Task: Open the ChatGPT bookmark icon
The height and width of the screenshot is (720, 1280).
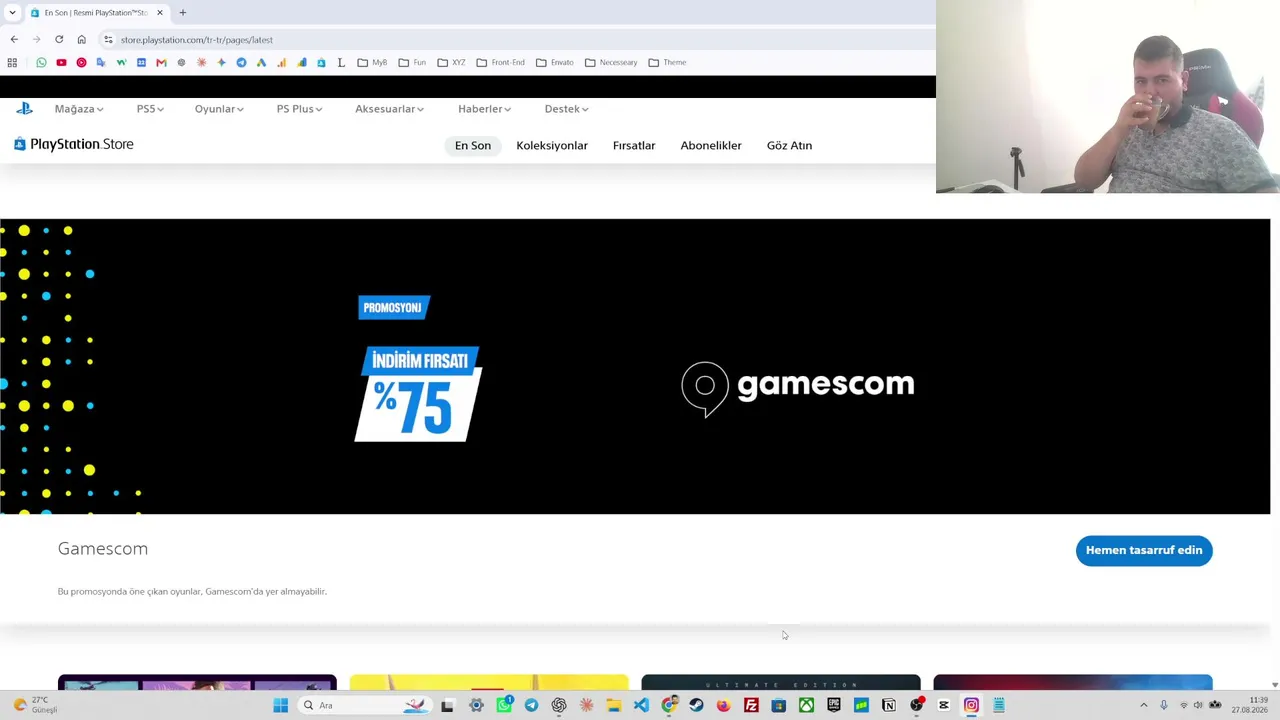Action: click(181, 62)
